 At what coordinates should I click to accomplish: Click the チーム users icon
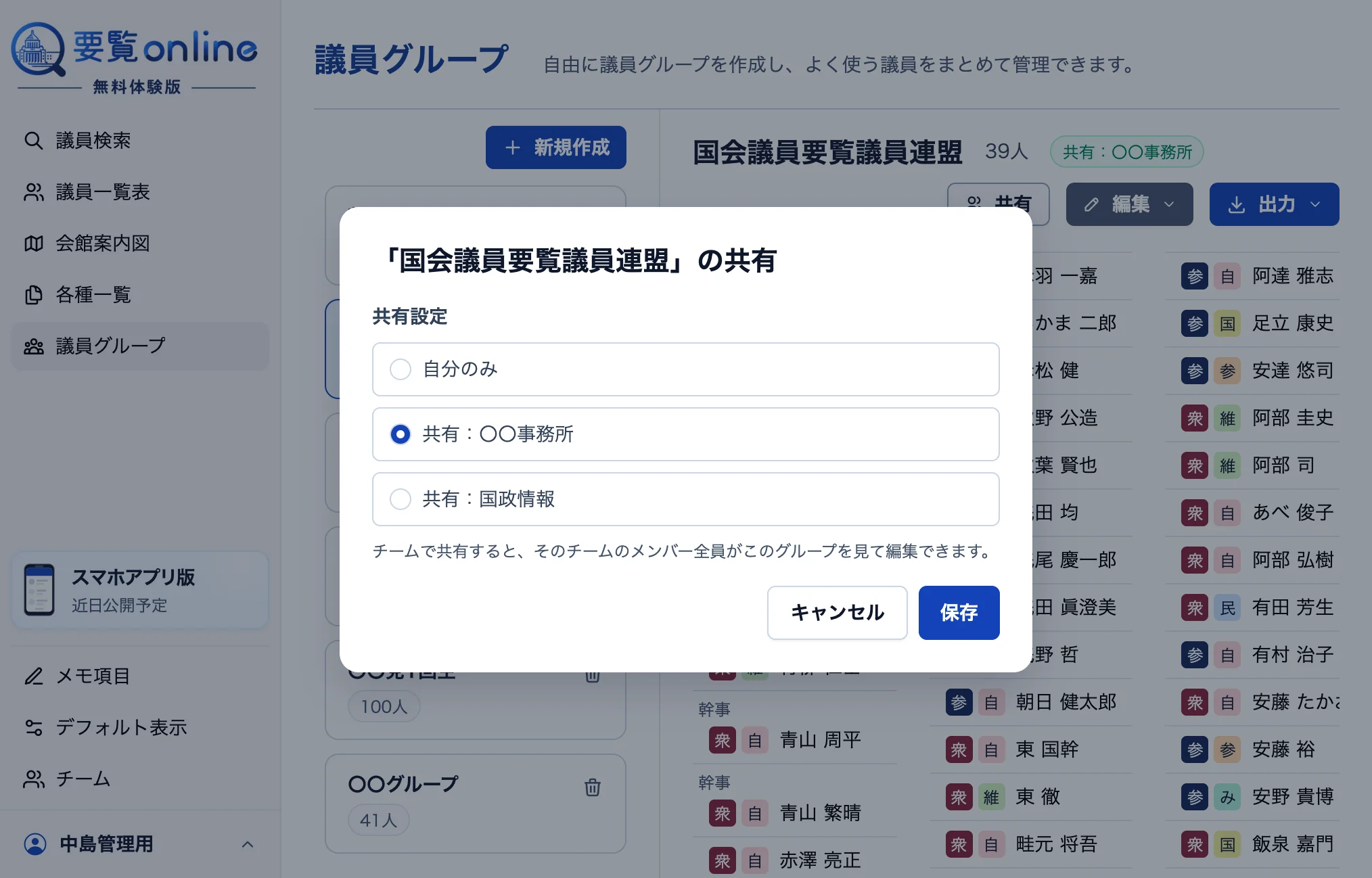(x=34, y=779)
